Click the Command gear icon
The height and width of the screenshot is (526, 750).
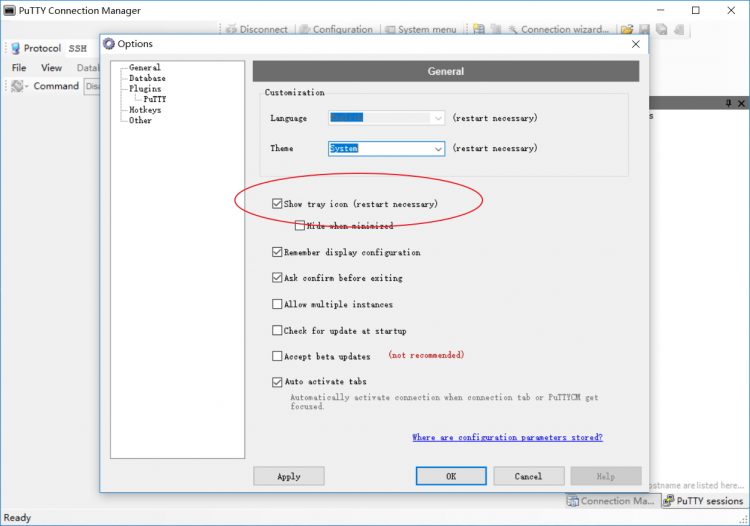point(18,86)
